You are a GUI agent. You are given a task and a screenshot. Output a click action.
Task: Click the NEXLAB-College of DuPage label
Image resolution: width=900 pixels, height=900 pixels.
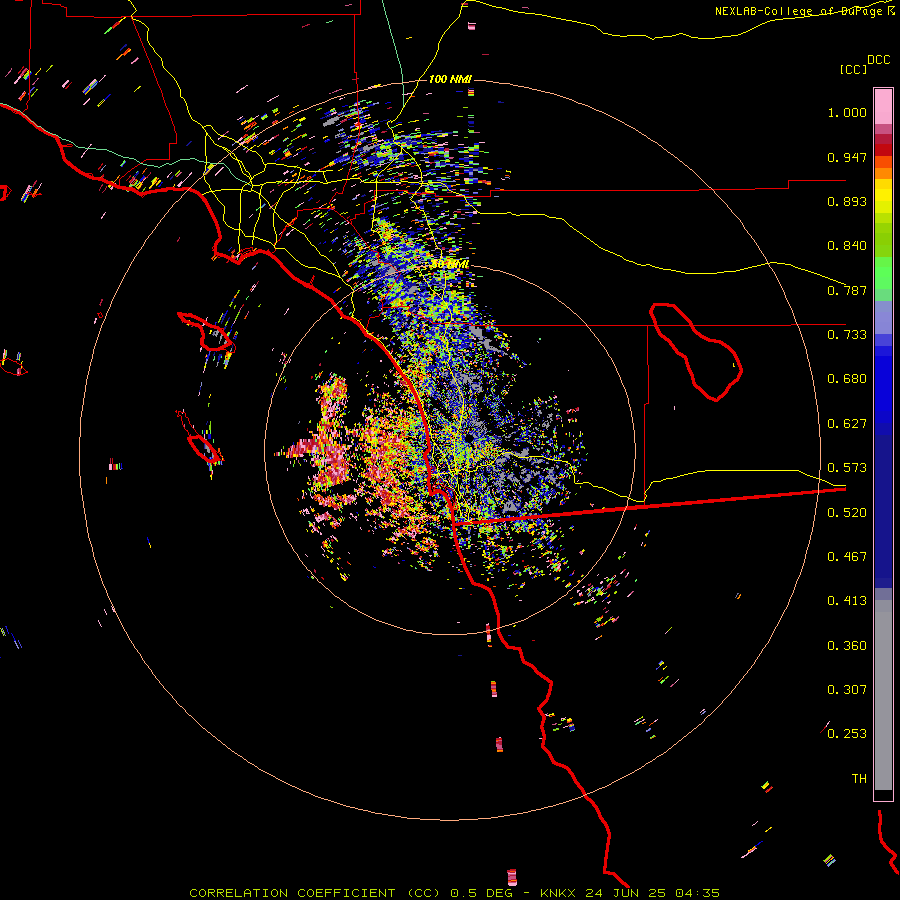click(x=799, y=11)
